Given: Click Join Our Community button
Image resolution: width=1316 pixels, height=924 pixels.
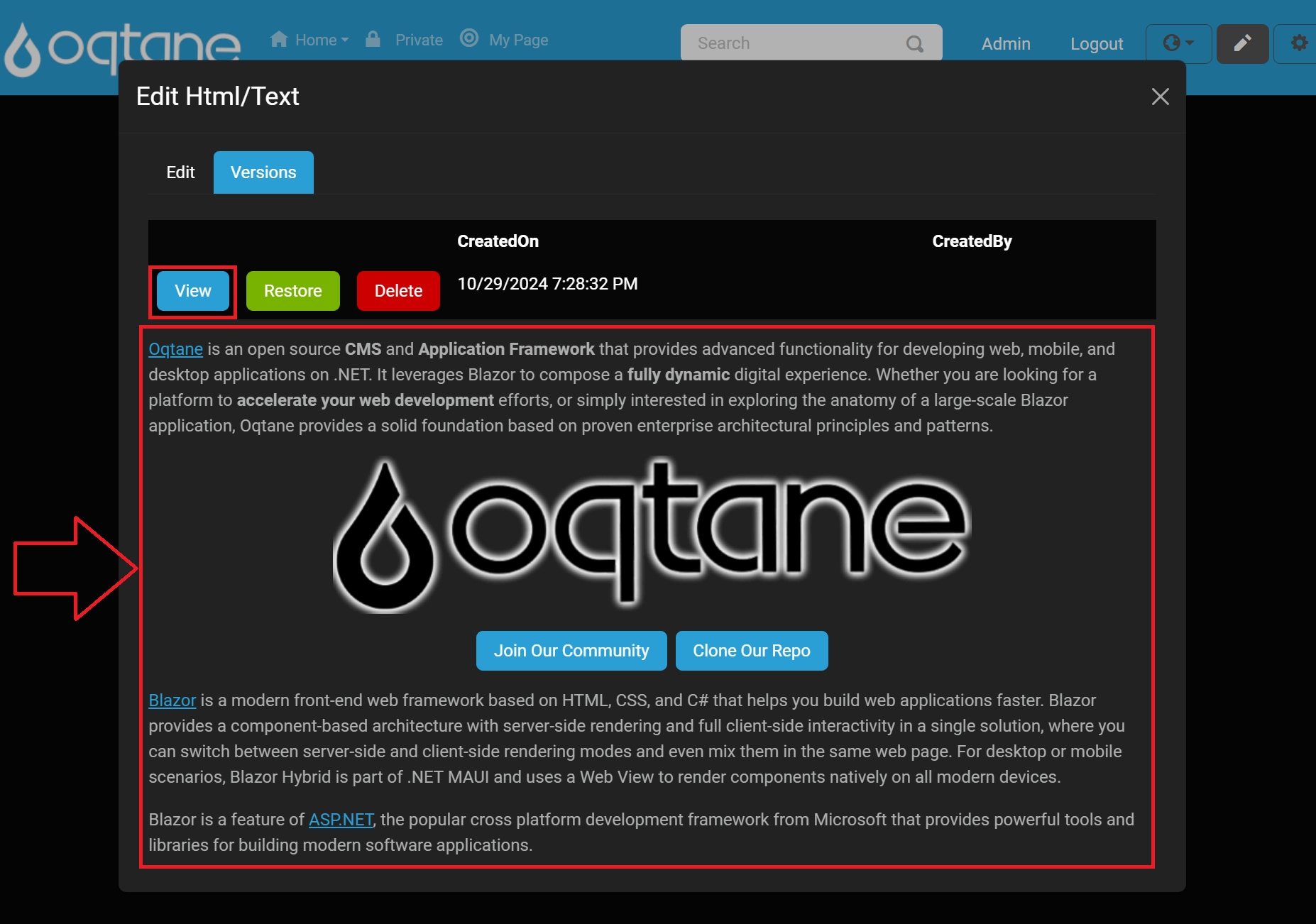Looking at the screenshot, I should pos(571,651).
